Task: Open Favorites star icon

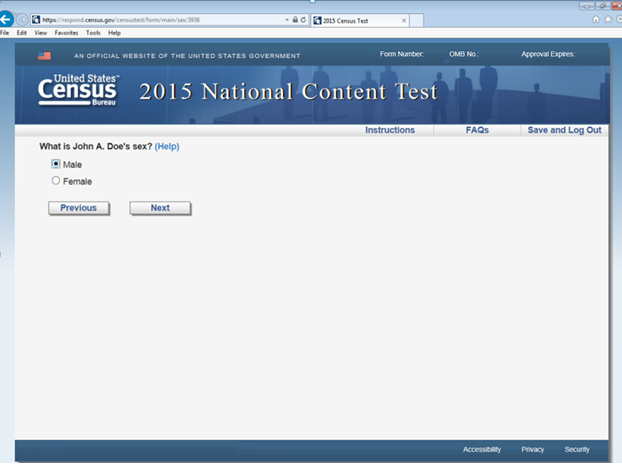Action: 608,19
